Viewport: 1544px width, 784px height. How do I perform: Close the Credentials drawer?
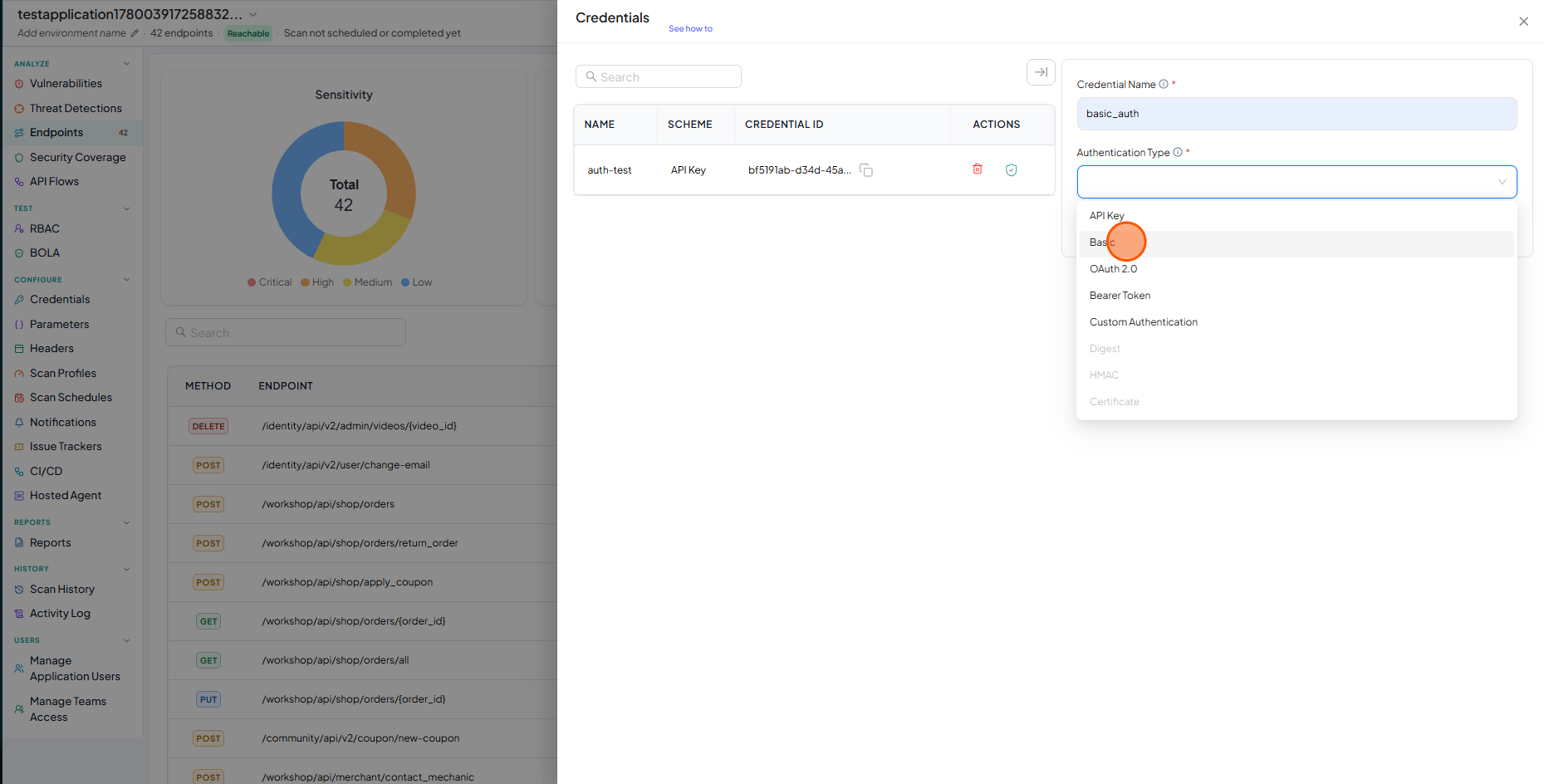point(1524,22)
